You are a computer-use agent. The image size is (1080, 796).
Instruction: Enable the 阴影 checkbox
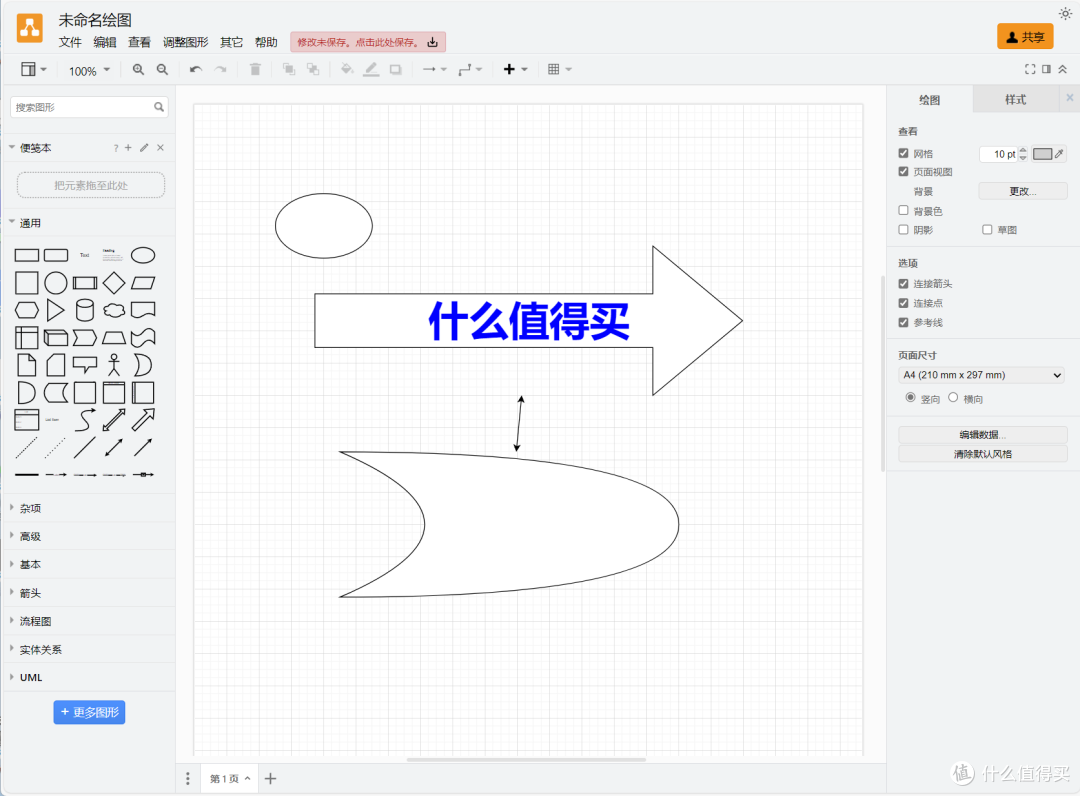click(904, 229)
